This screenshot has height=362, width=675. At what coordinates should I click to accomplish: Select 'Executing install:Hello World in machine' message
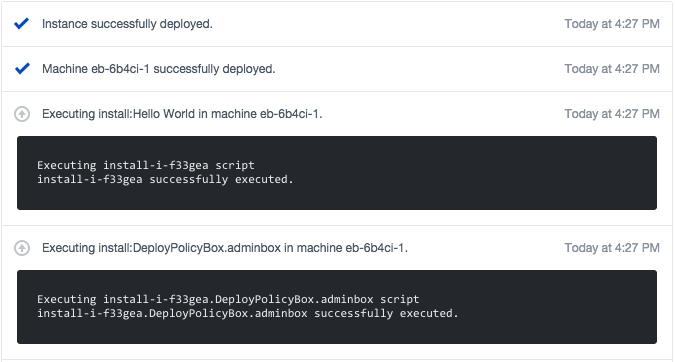pos(182,114)
